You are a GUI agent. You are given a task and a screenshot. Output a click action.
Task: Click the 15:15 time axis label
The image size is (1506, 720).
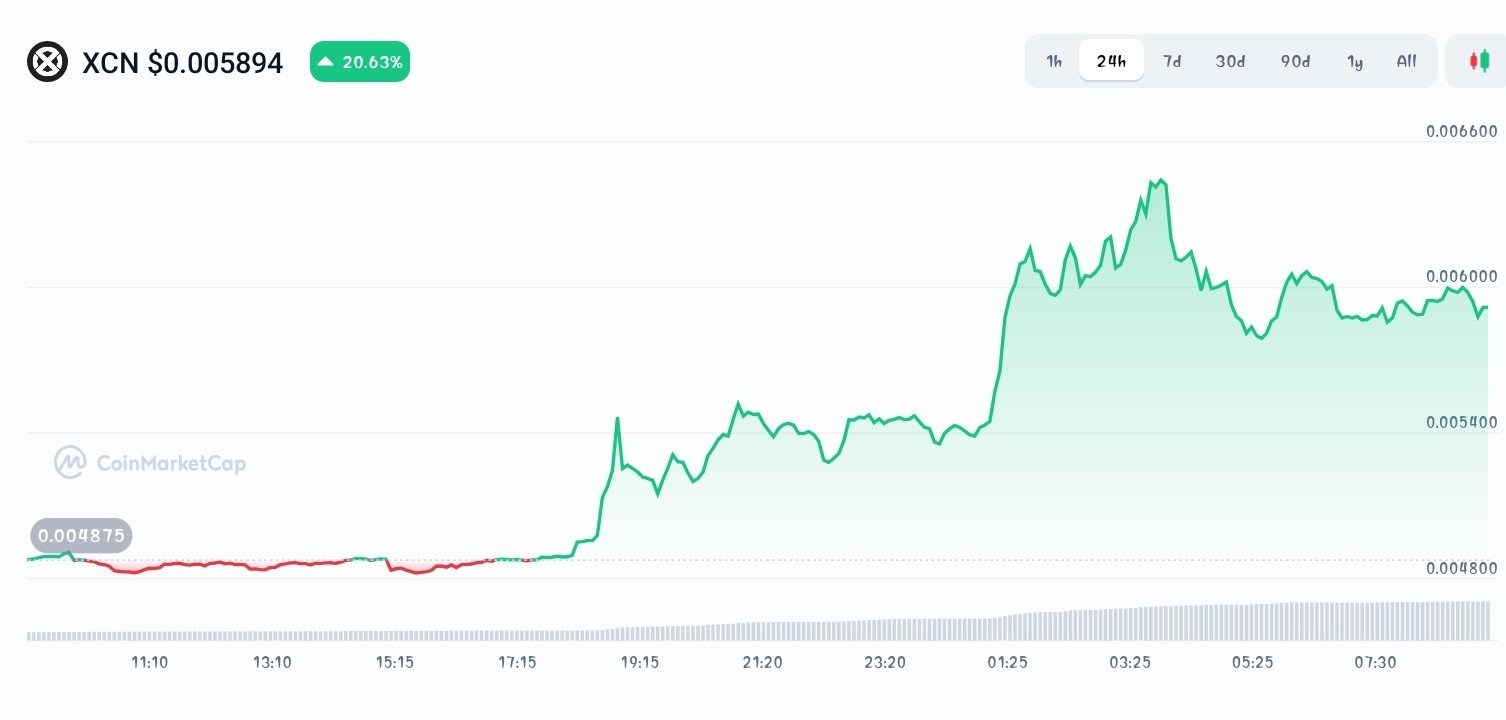[x=395, y=662]
